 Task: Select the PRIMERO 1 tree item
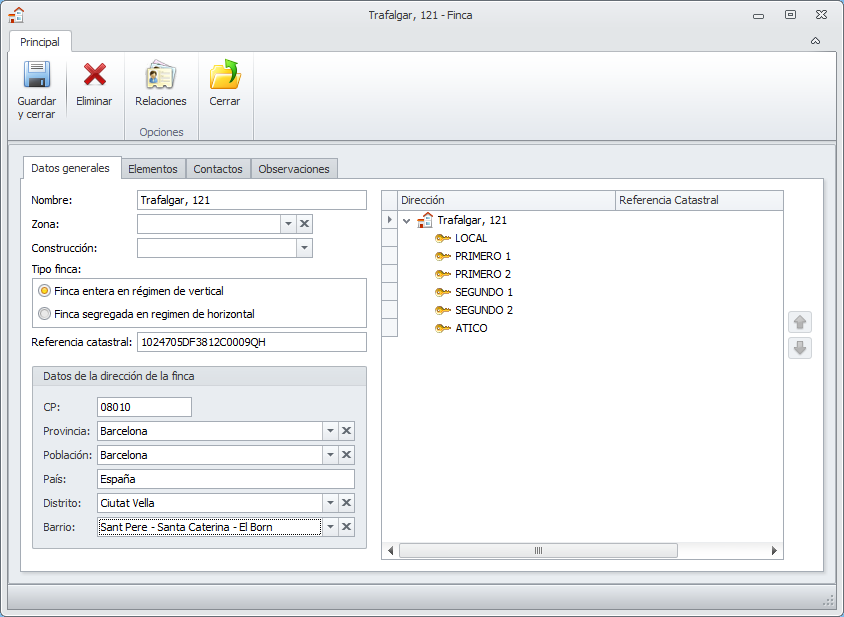point(483,256)
